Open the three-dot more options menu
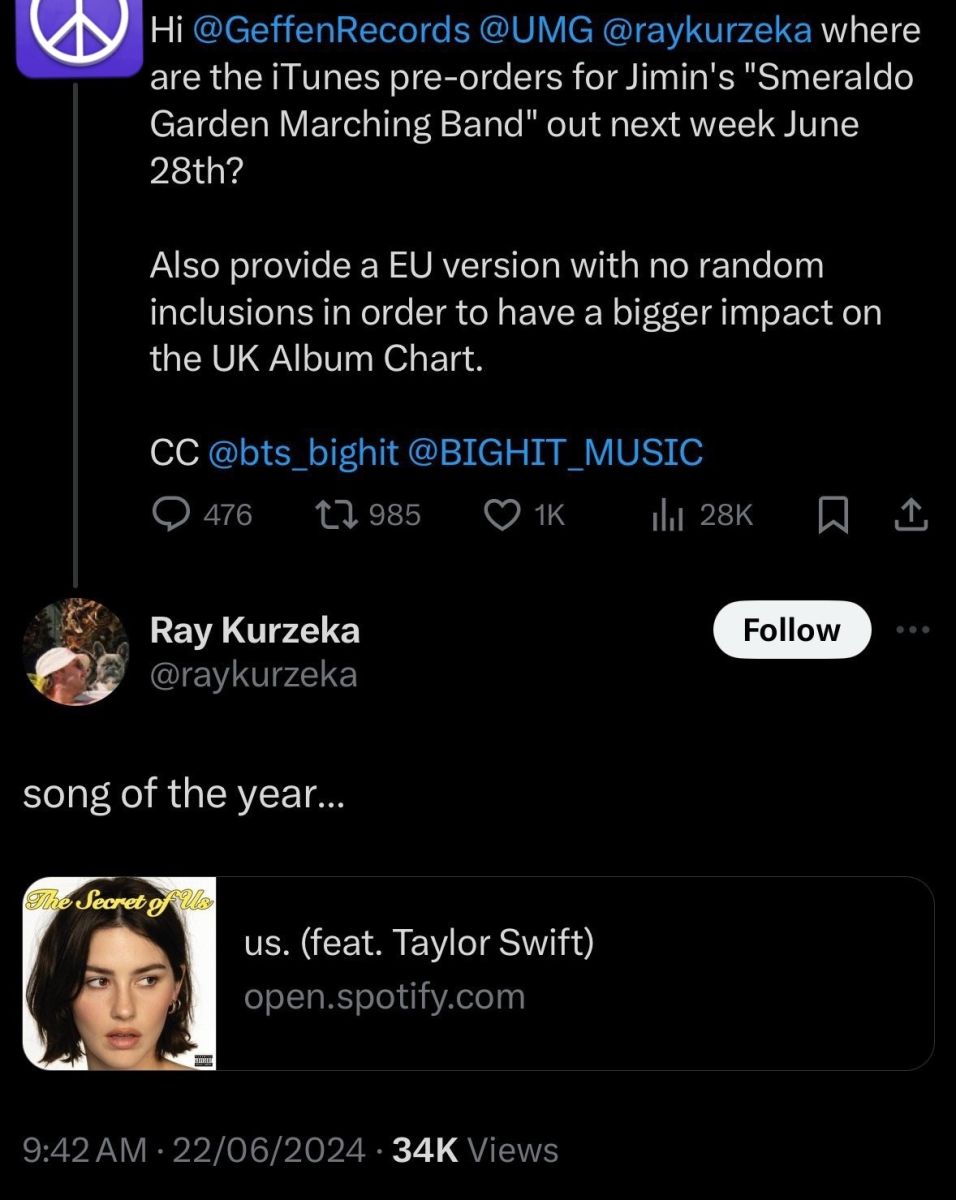Image resolution: width=956 pixels, height=1200 pixels. coord(912,630)
